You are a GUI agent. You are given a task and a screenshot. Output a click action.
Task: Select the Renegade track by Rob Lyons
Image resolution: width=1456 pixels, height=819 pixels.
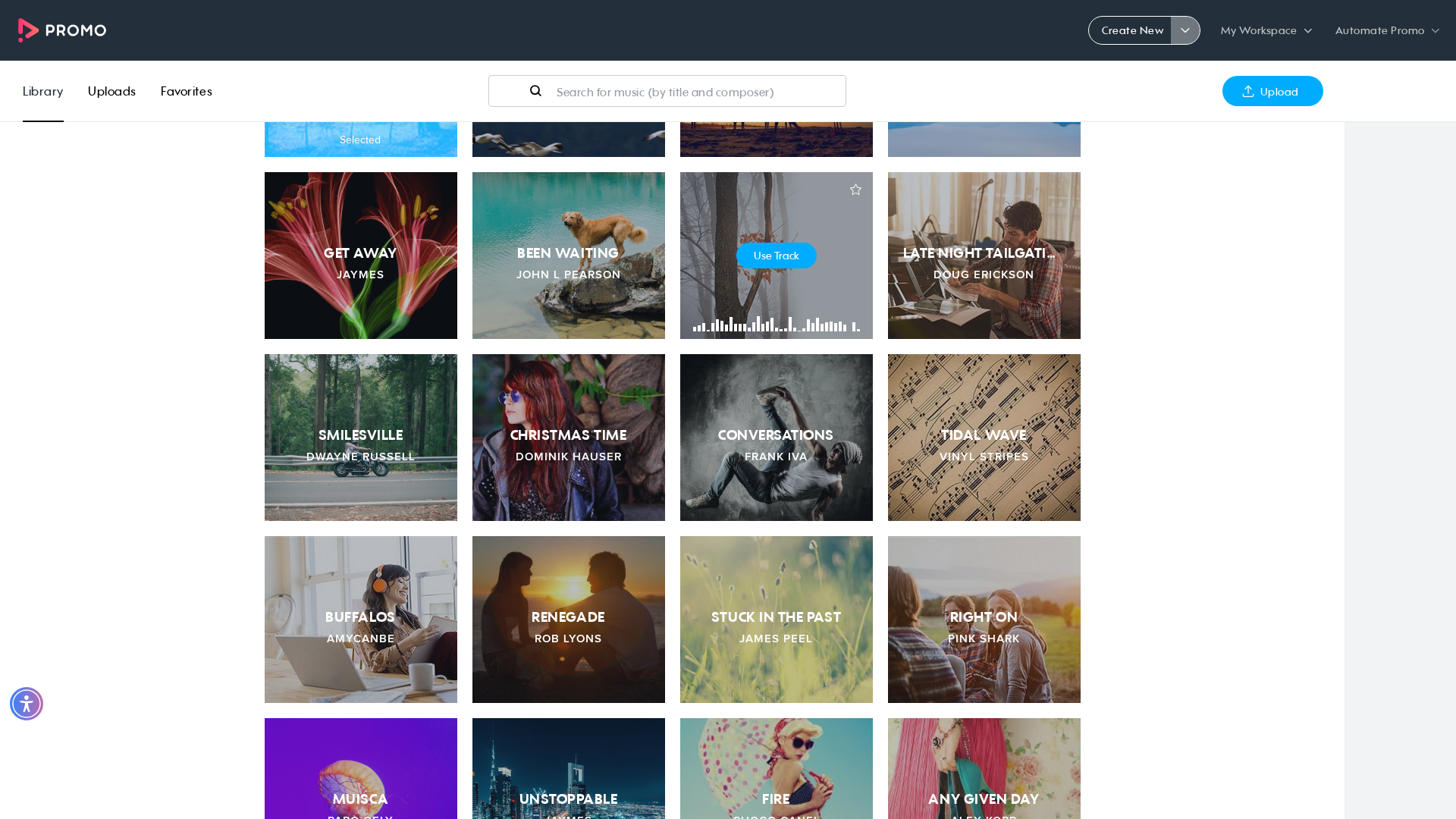[x=569, y=620]
